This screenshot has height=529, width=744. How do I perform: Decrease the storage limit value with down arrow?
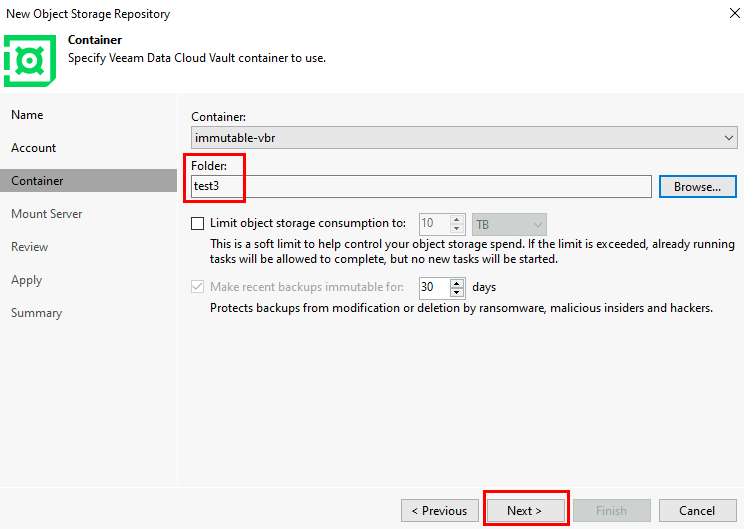pyautogui.click(x=456, y=229)
